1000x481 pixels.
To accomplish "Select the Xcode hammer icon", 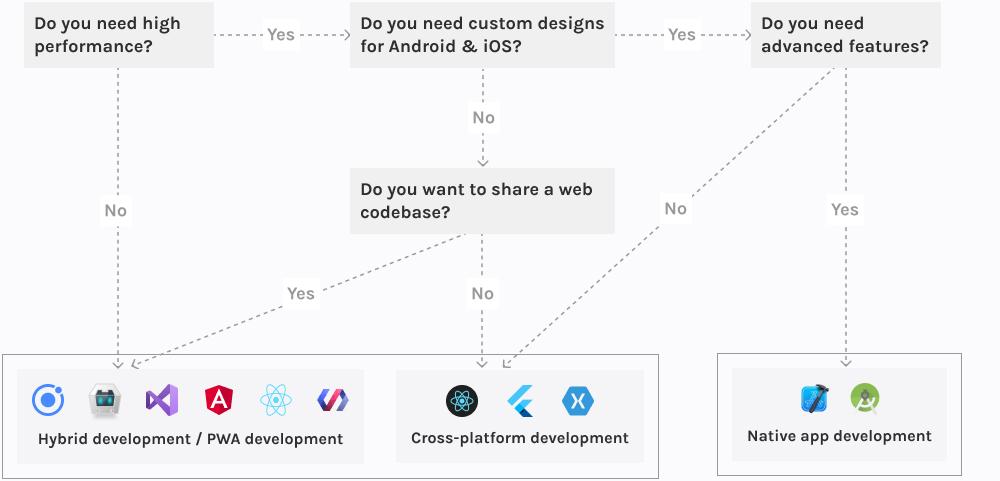I will [814, 399].
